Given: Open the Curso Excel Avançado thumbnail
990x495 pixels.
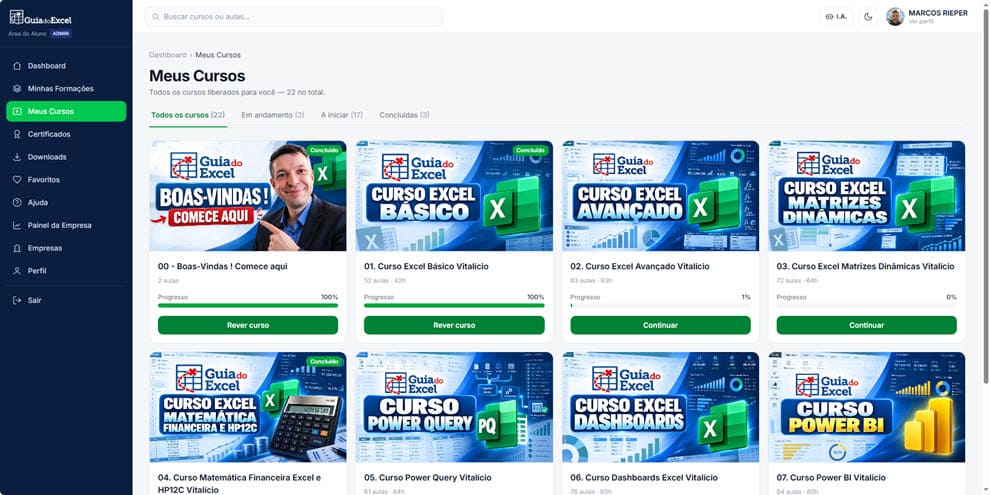Looking at the screenshot, I should click(660, 196).
